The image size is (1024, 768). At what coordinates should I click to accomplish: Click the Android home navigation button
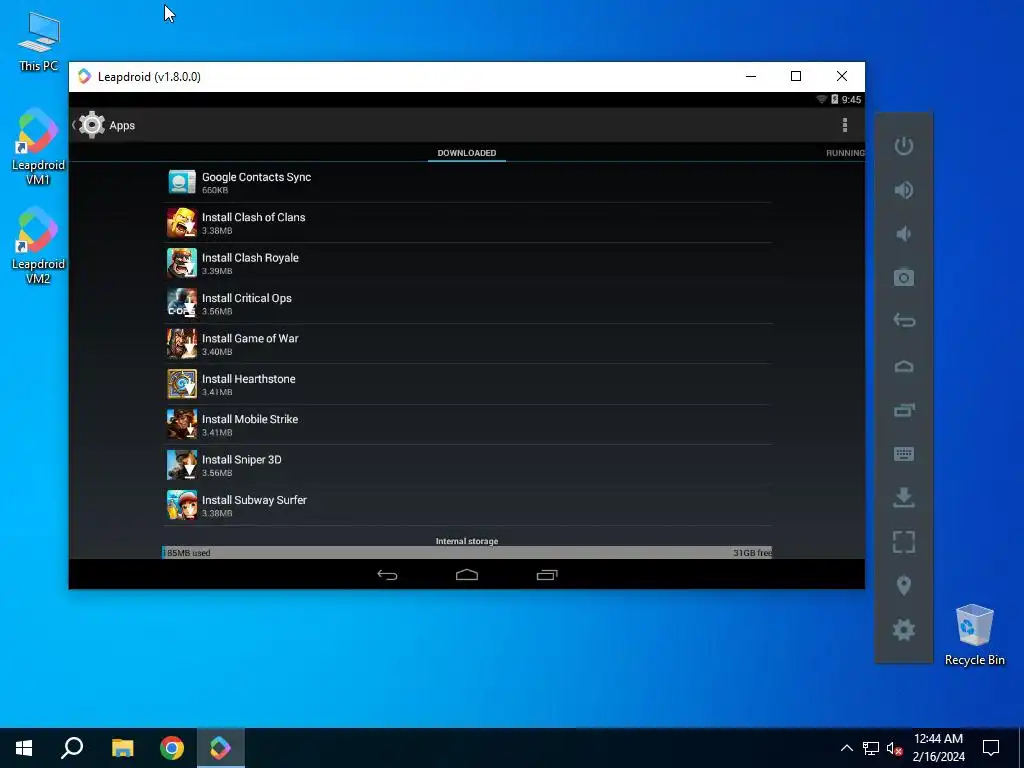[467, 575]
